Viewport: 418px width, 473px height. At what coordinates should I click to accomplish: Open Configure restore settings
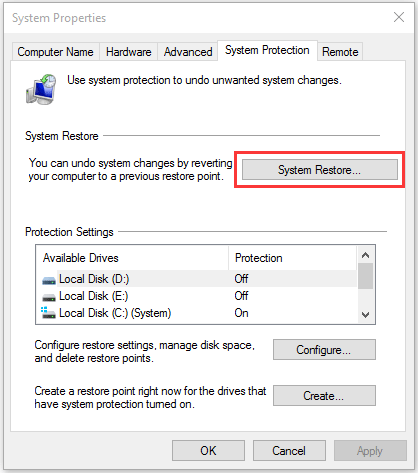[324, 350]
